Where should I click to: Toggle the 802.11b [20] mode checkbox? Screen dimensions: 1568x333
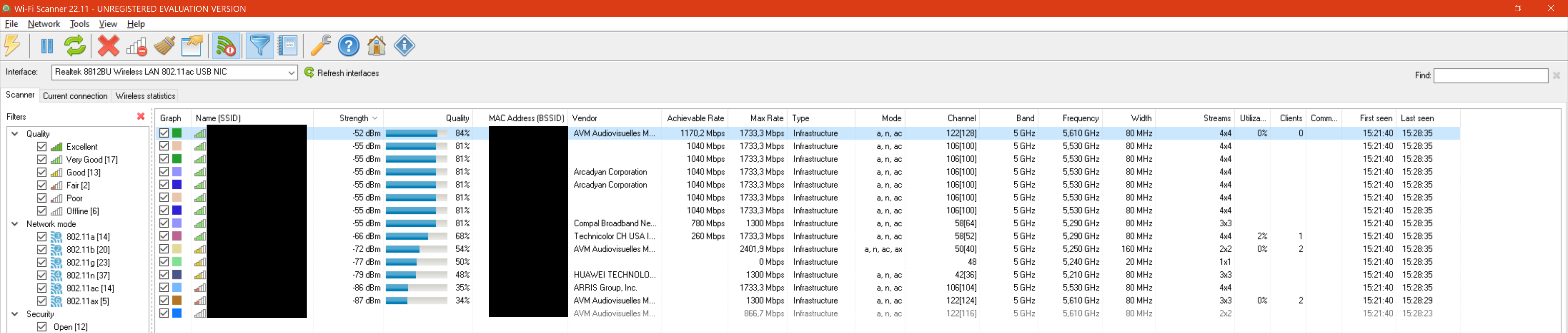42,250
